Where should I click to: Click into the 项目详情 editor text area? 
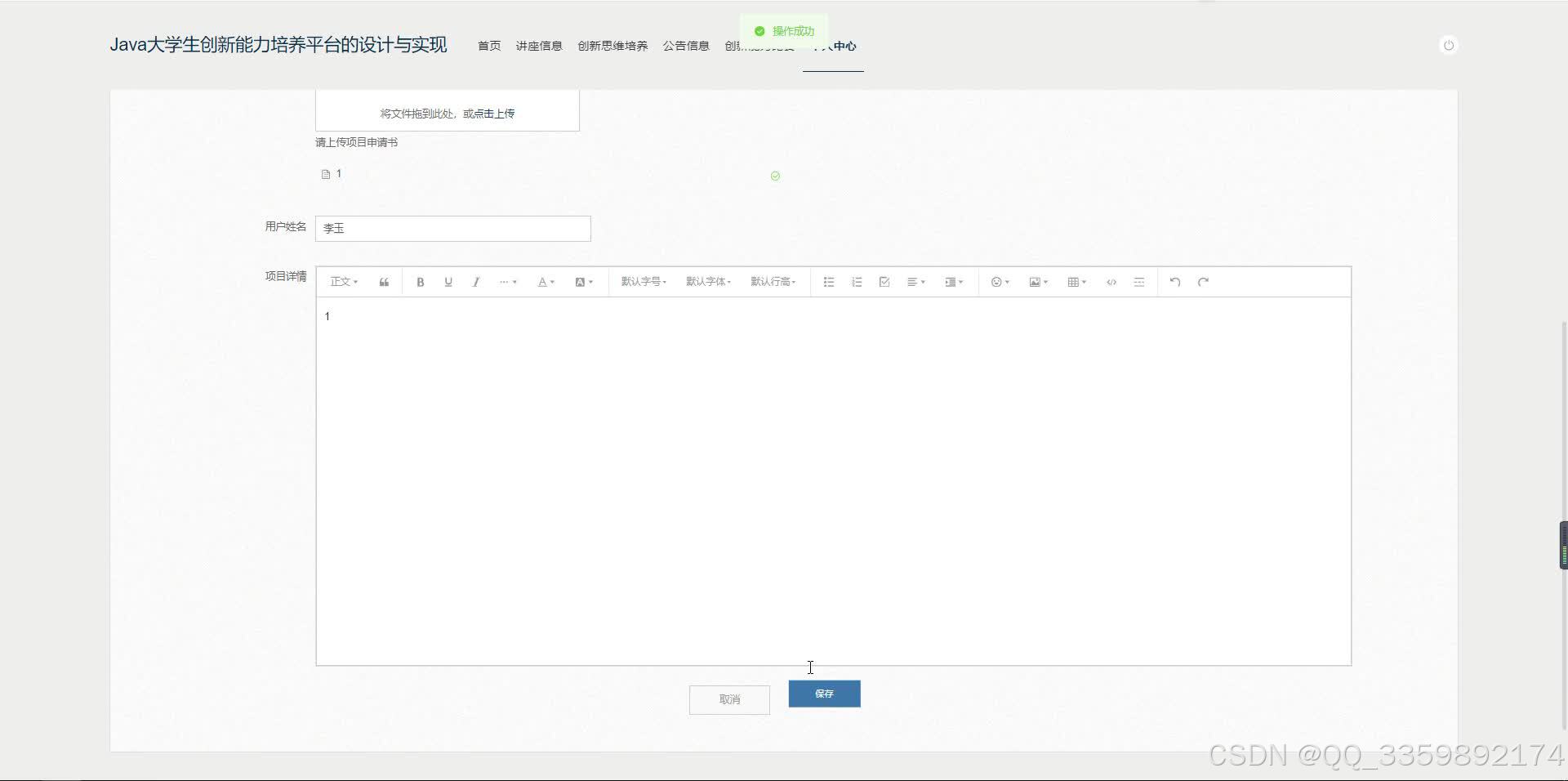coord(833,481)
